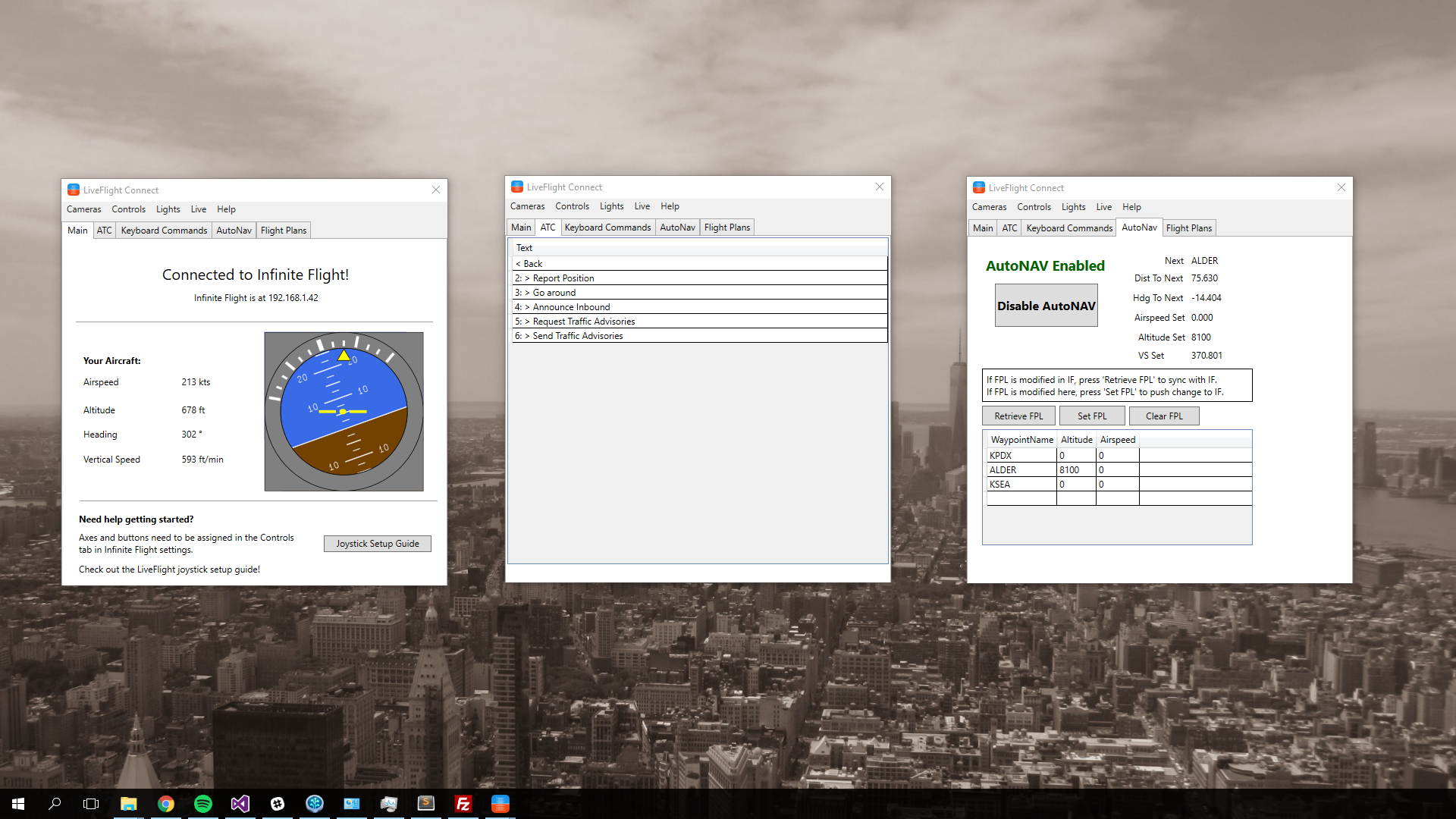1456x819 pixels.
Task: Click LiveFlight Connect taskbar icon
Action: click(x=500, y=804)
